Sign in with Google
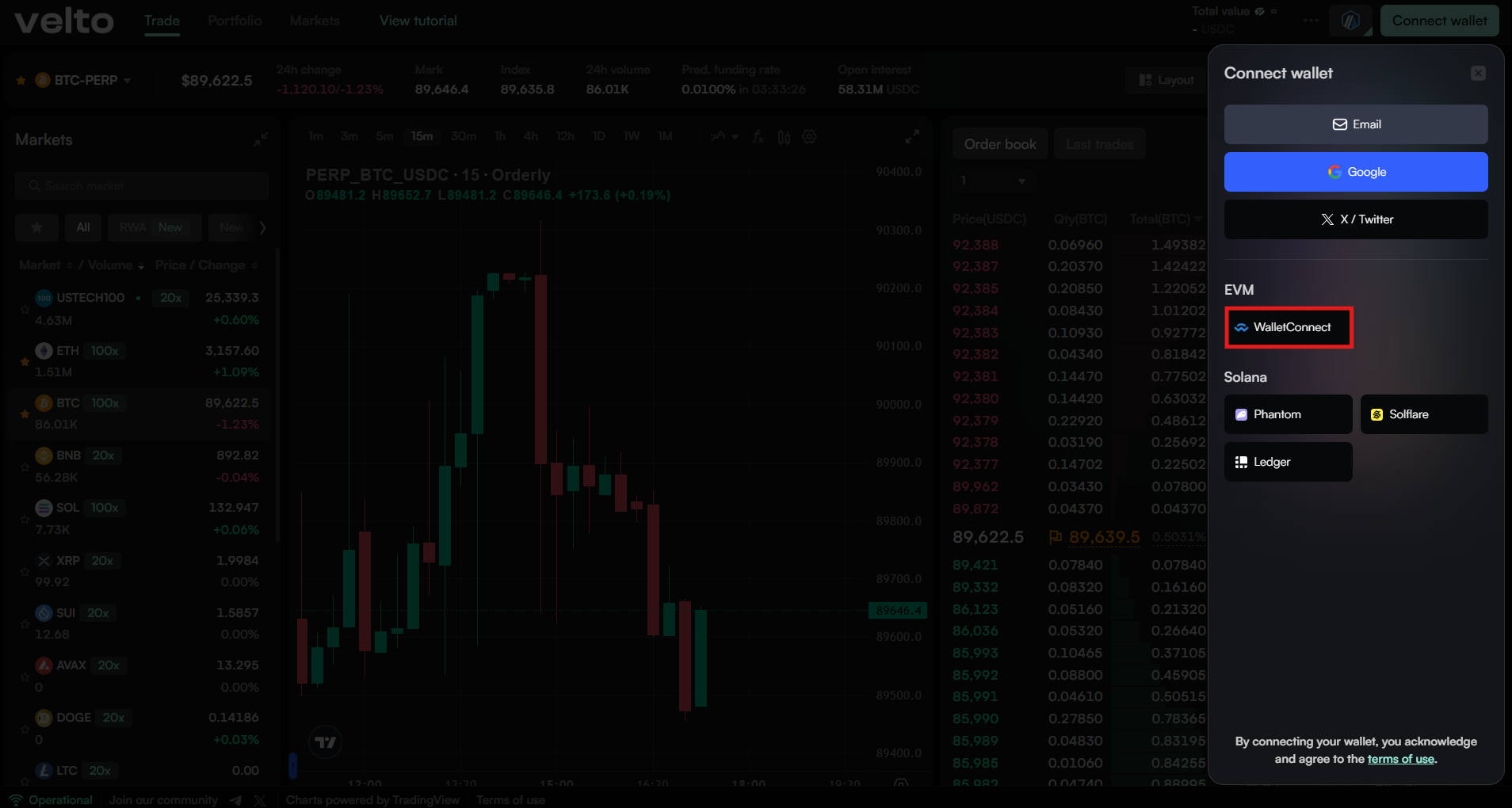 click(1355, 172)
